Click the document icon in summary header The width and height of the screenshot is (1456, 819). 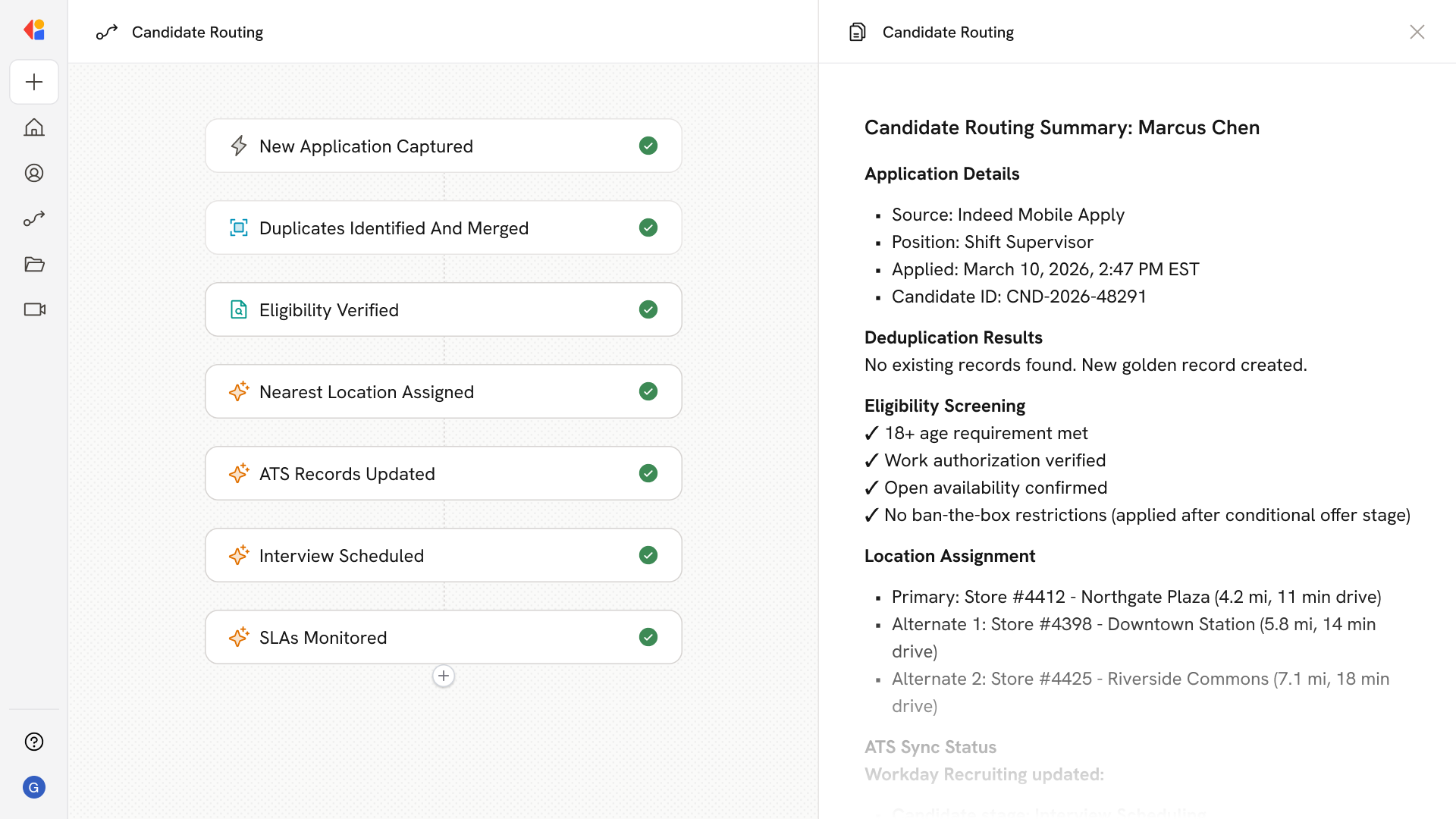pos(857,32)
